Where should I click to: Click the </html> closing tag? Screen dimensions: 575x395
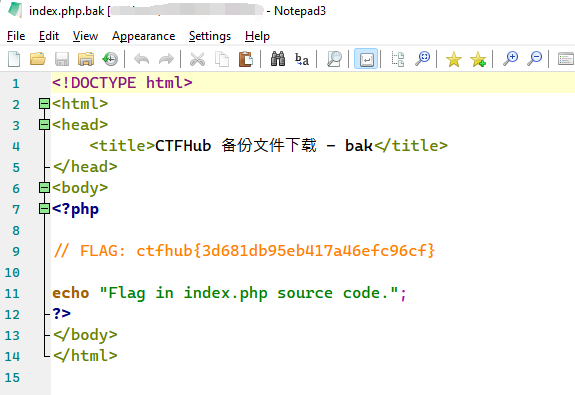85,356
